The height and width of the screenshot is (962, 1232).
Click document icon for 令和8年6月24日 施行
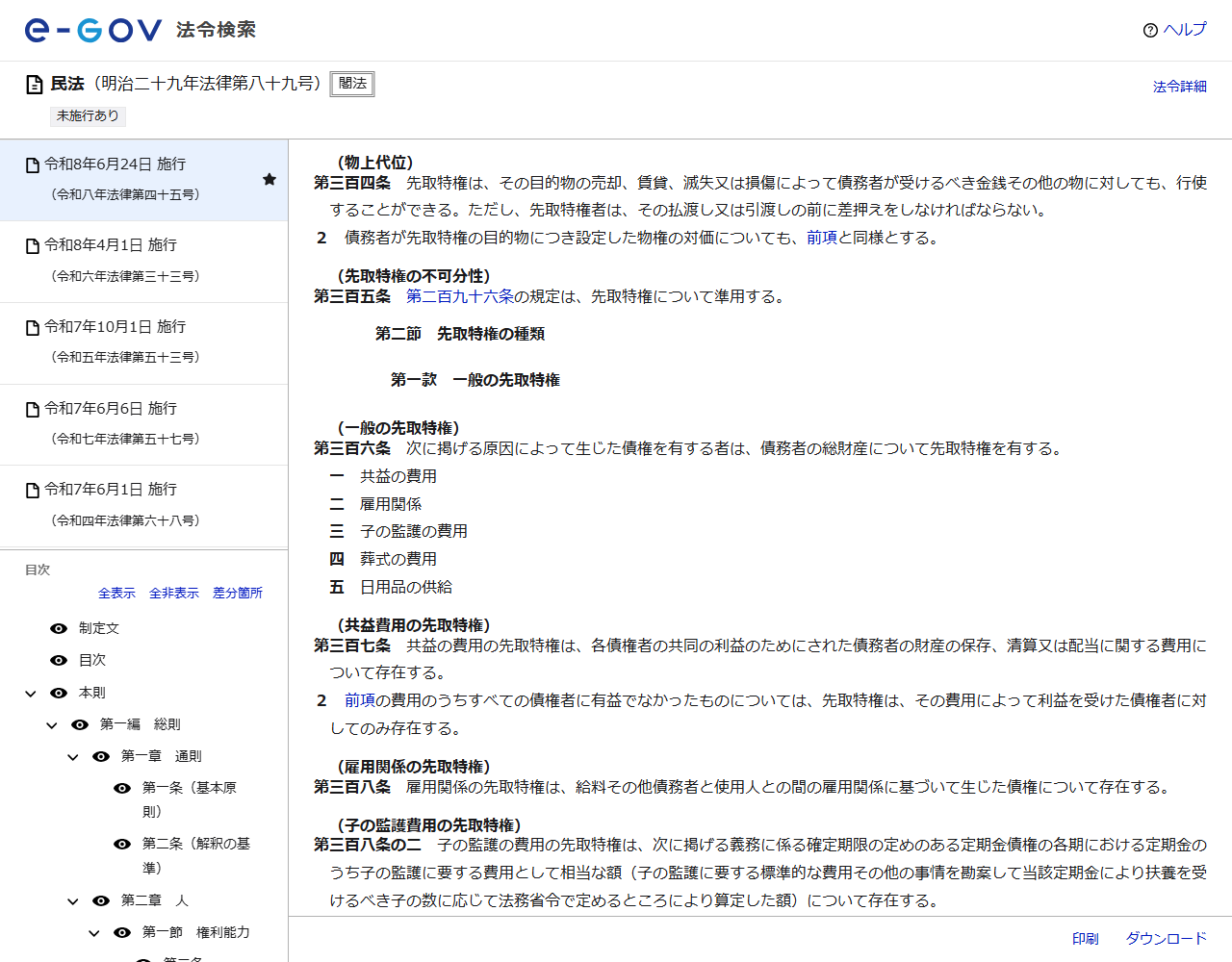[x=33, y=165]
